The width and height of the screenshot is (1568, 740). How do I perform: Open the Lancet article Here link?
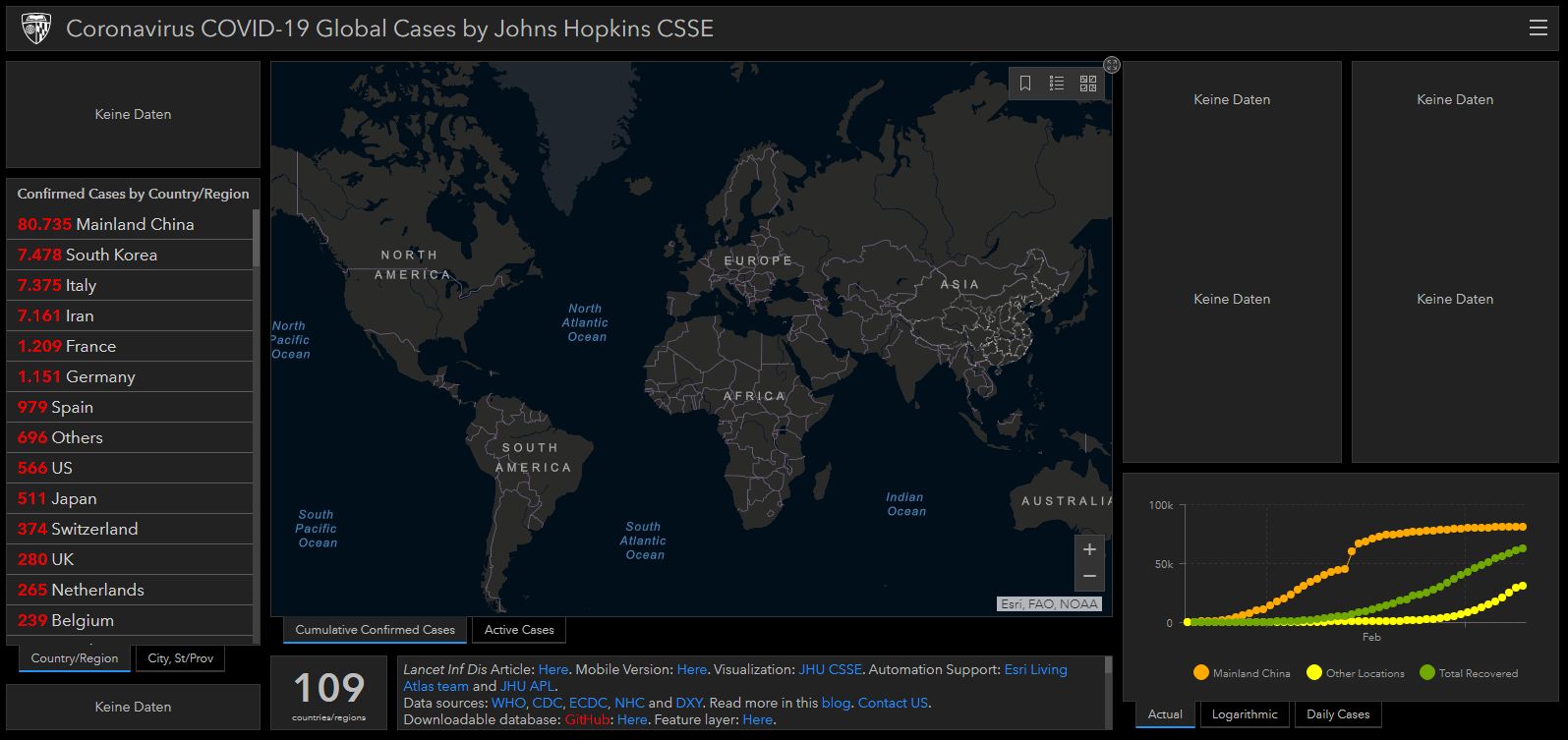tap(553, 669)
